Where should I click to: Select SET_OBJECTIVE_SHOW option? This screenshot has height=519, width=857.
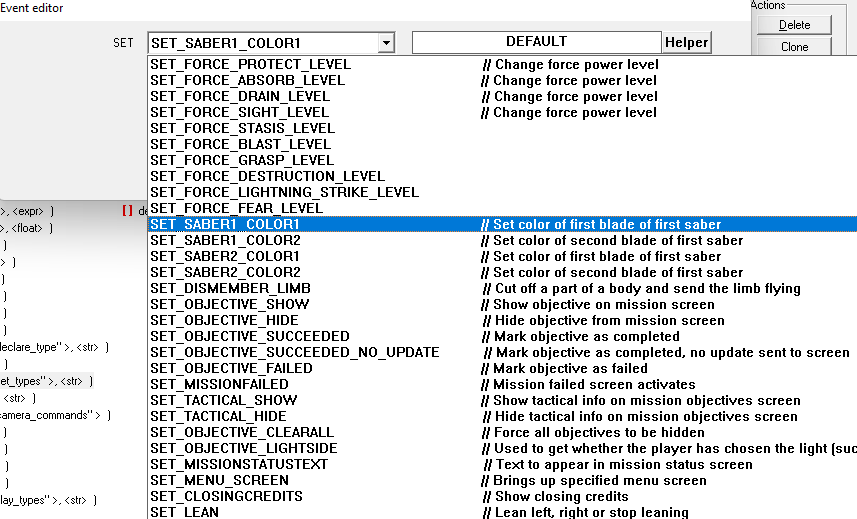[502, 304]
